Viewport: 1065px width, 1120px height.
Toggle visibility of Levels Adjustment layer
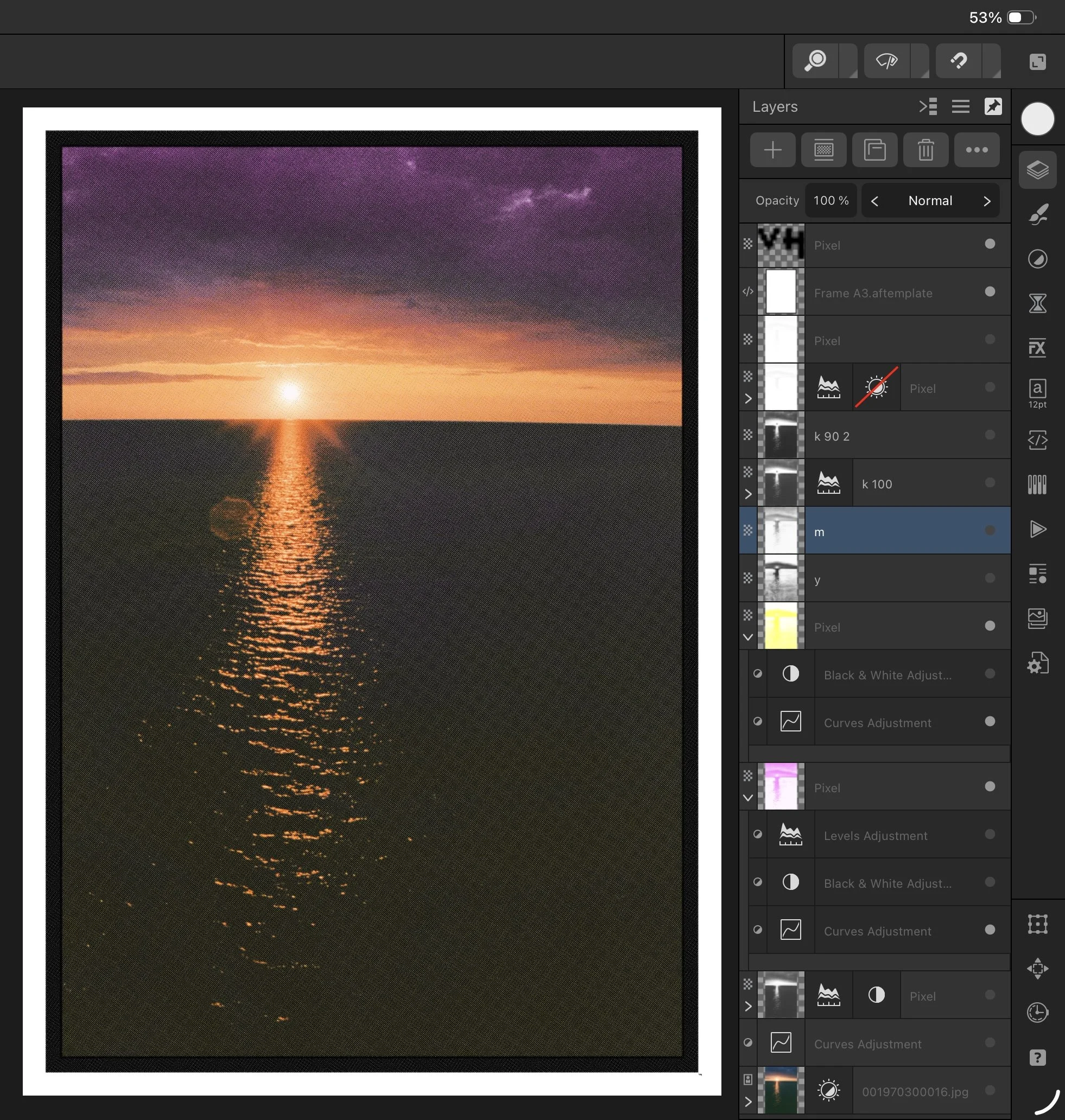click(990, 834)
